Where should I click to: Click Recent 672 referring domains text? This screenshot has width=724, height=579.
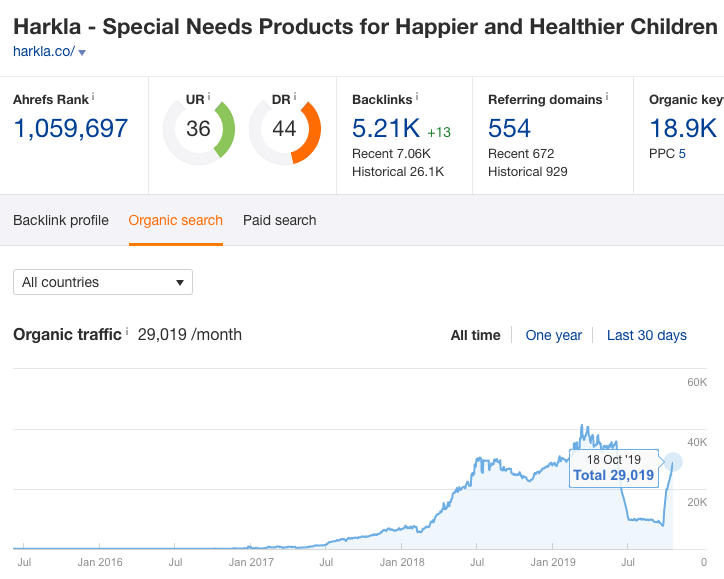pos(521,154)
